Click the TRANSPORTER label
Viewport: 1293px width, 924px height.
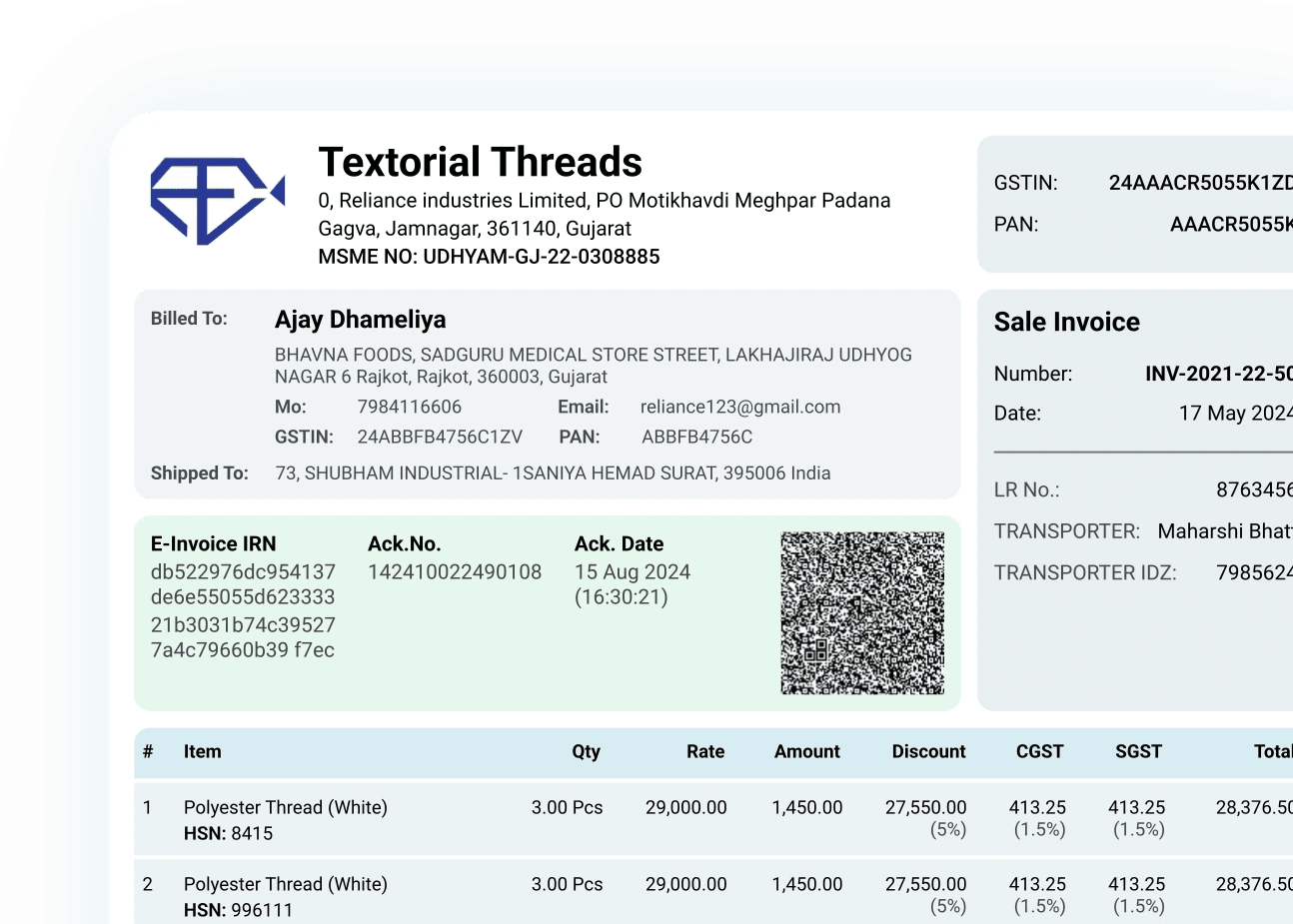coord(1066,531)
